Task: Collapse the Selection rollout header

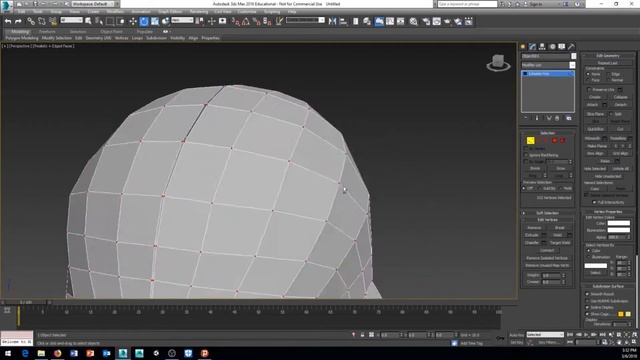Action: click(547, 133)
